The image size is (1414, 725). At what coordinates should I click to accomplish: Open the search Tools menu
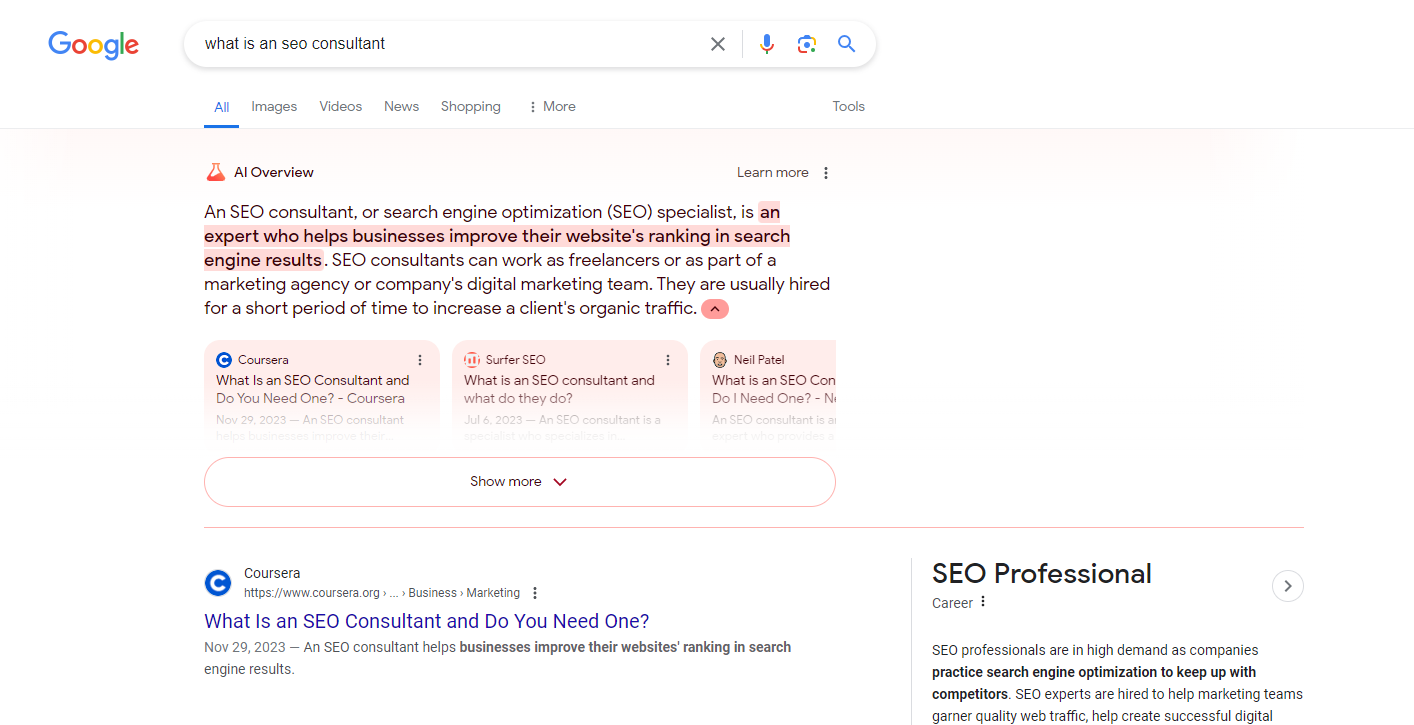[848, 106]
